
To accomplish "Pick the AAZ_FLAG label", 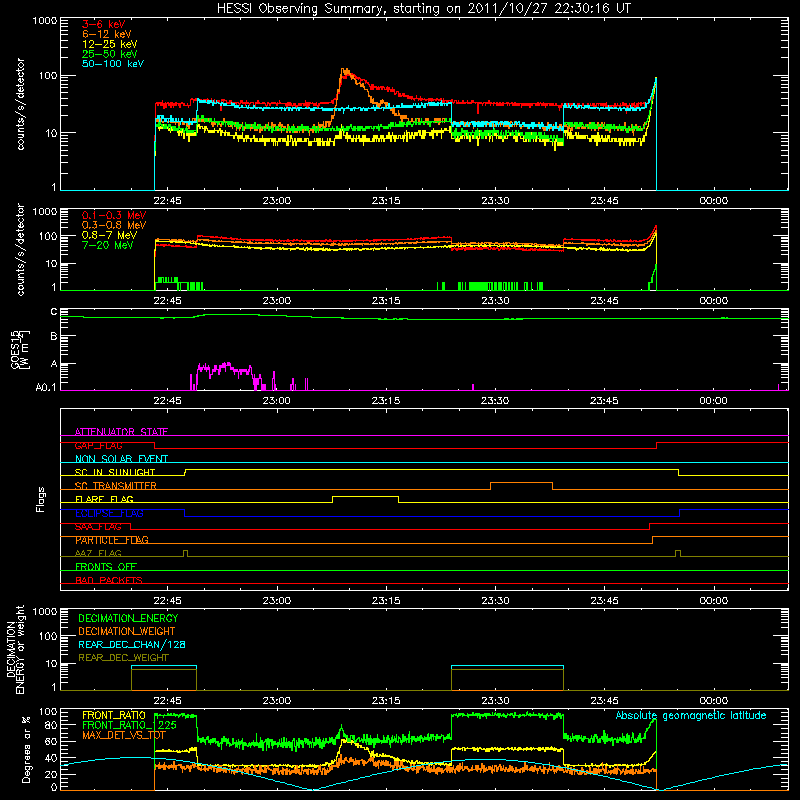I will [98, 553].
